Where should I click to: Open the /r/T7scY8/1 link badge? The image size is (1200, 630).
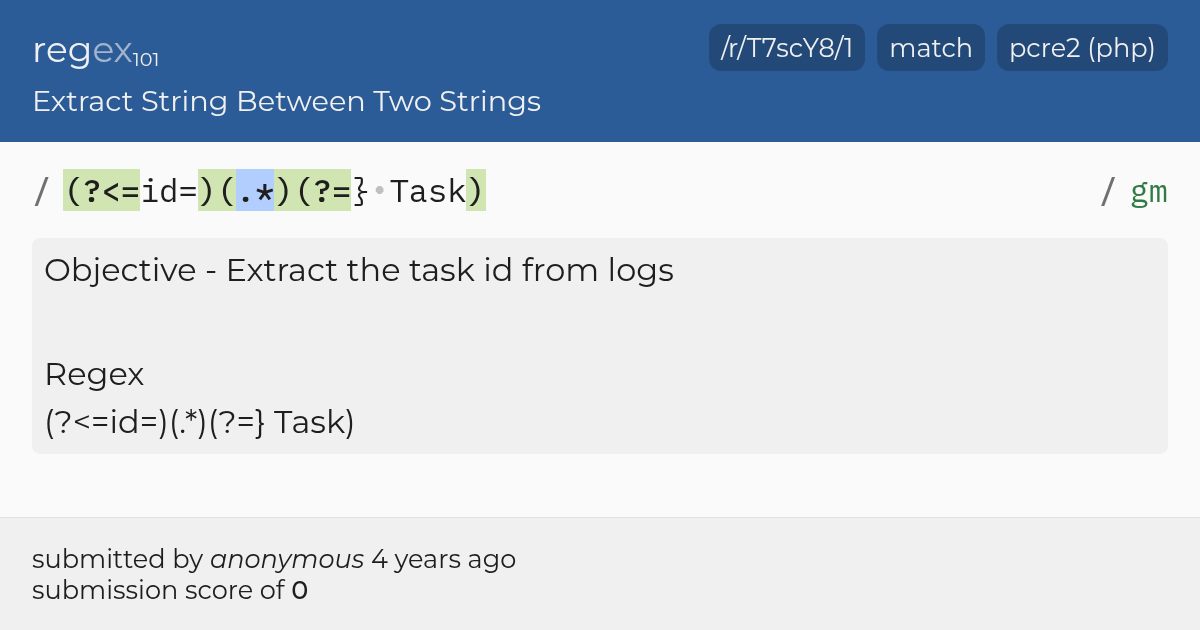[787, 48]
